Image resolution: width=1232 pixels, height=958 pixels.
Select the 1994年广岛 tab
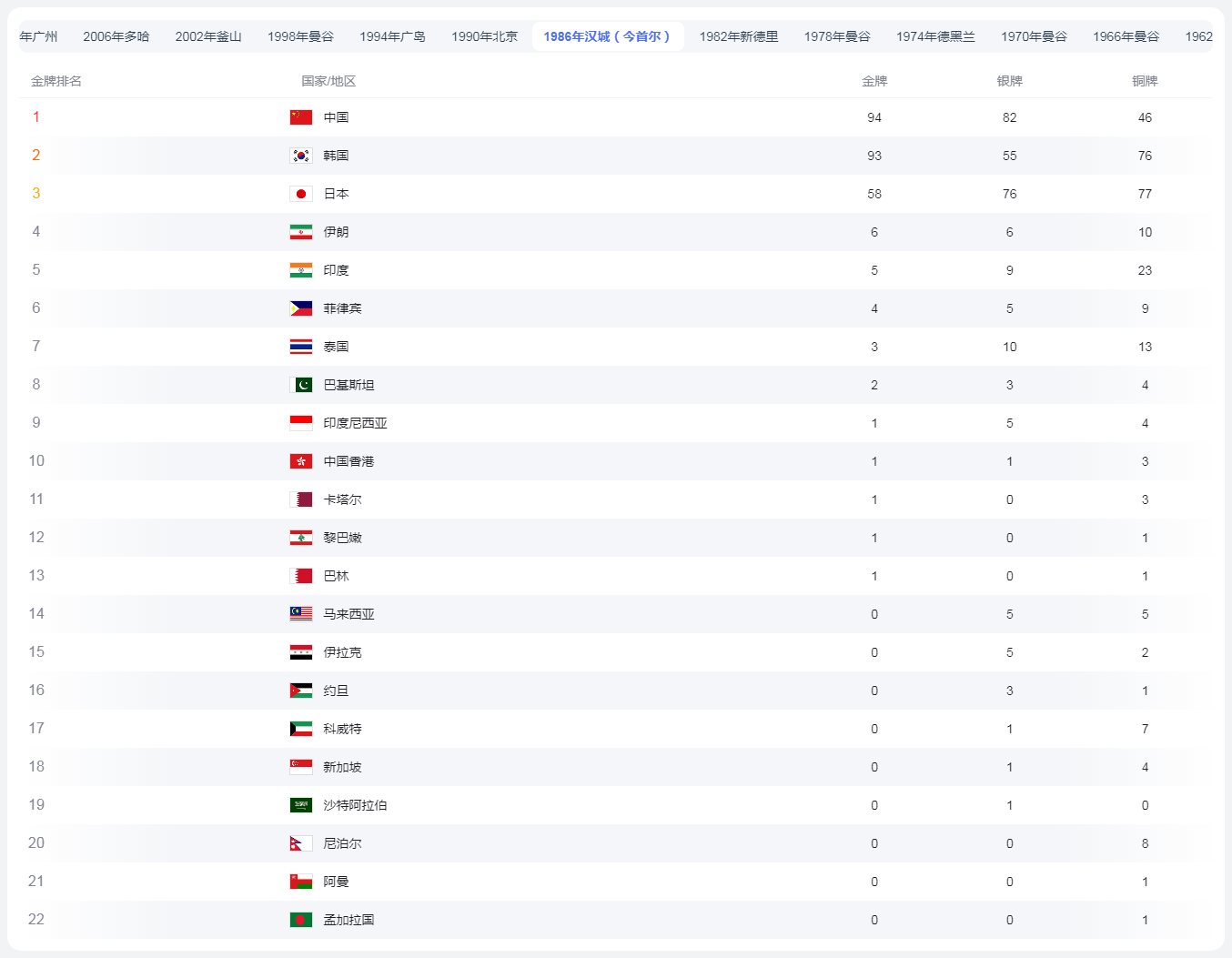click(392, 36)
